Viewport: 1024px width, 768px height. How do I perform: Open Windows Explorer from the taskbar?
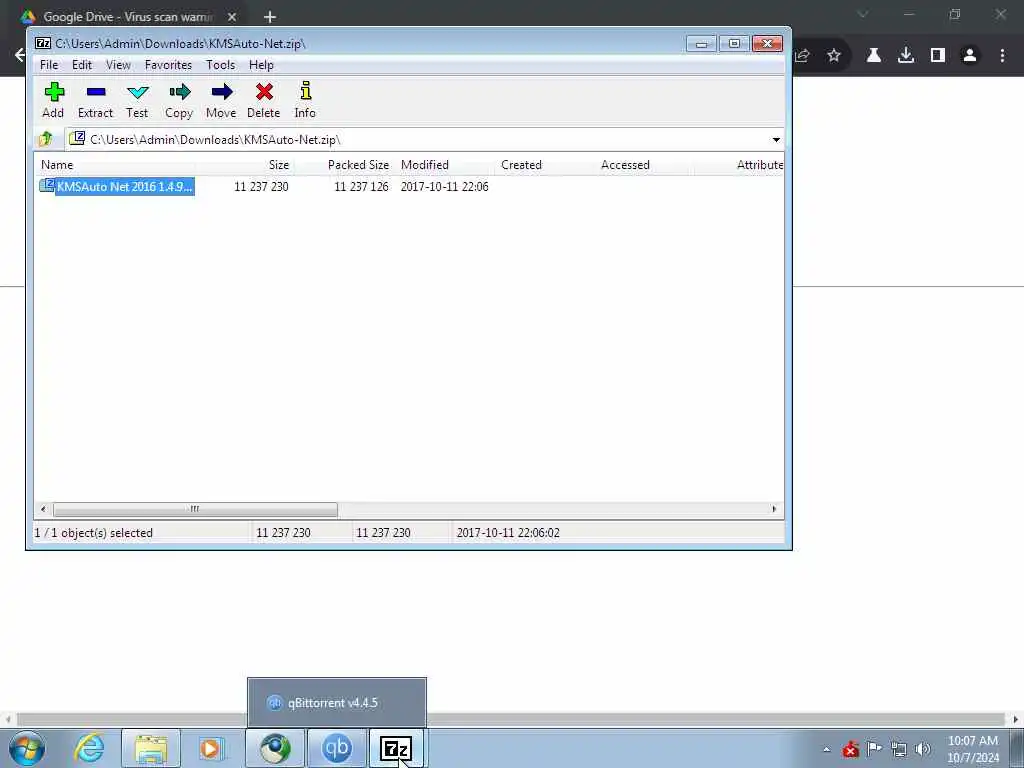point(151,748)
